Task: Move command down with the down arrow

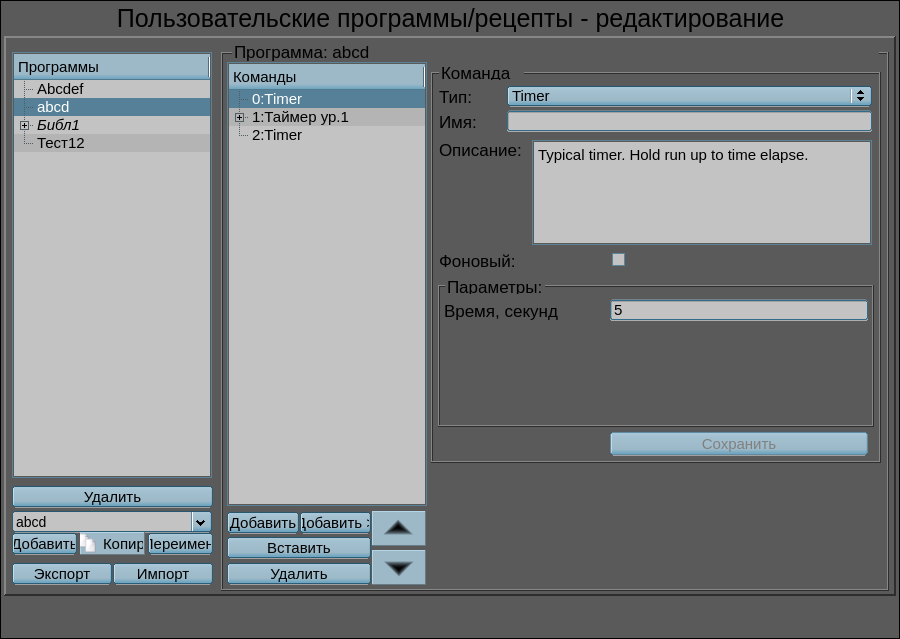Action: [x=398, y=567]
